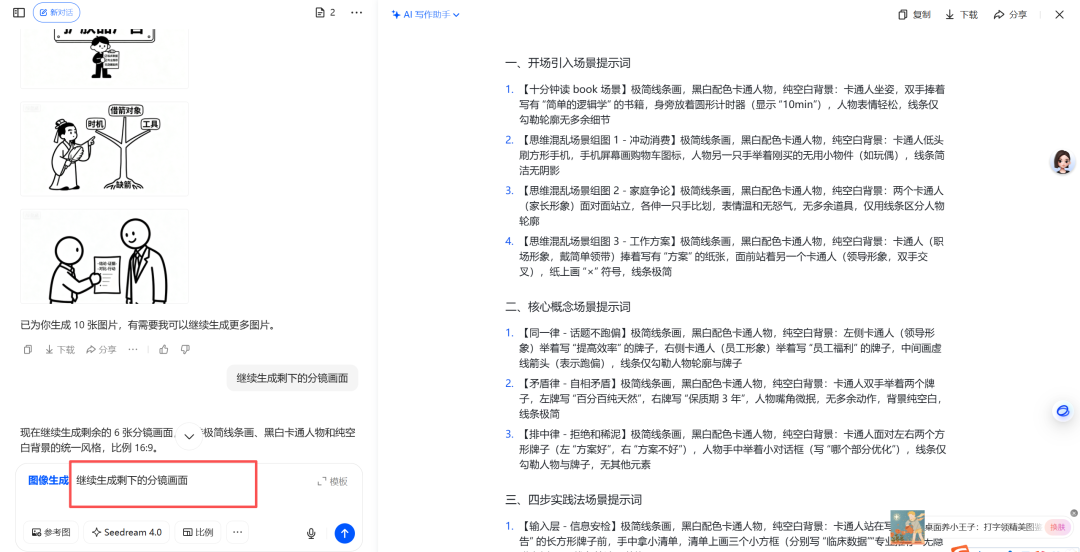Click the 排中律 - 拒绝和稀泥 item

click(x=726, y=449)
